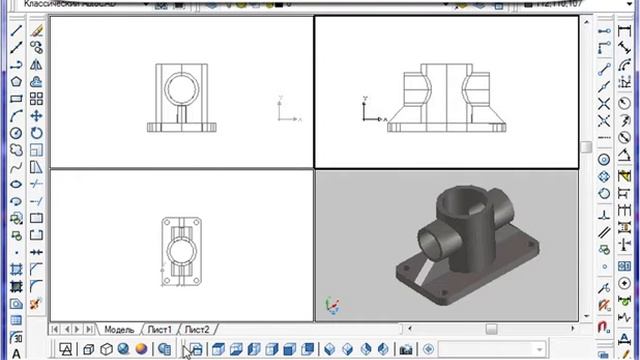Select the Trim modify tool
The width and height of the screenshot is (640, 360).
tap(36, 184)
